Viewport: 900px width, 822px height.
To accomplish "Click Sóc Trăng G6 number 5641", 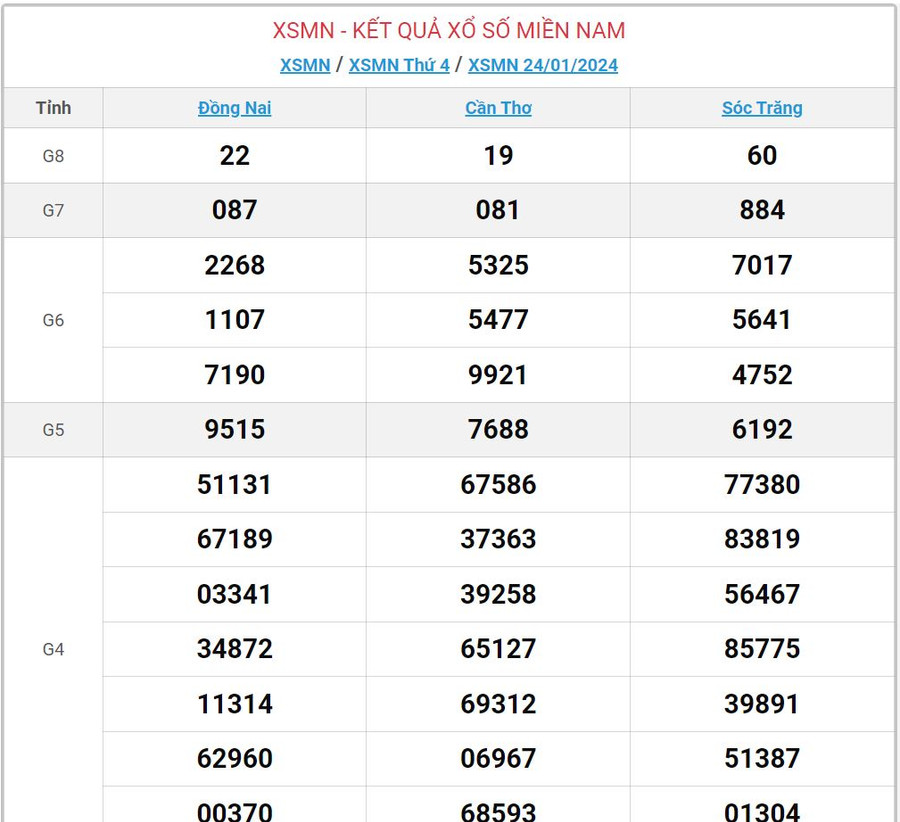I will 762,320.
